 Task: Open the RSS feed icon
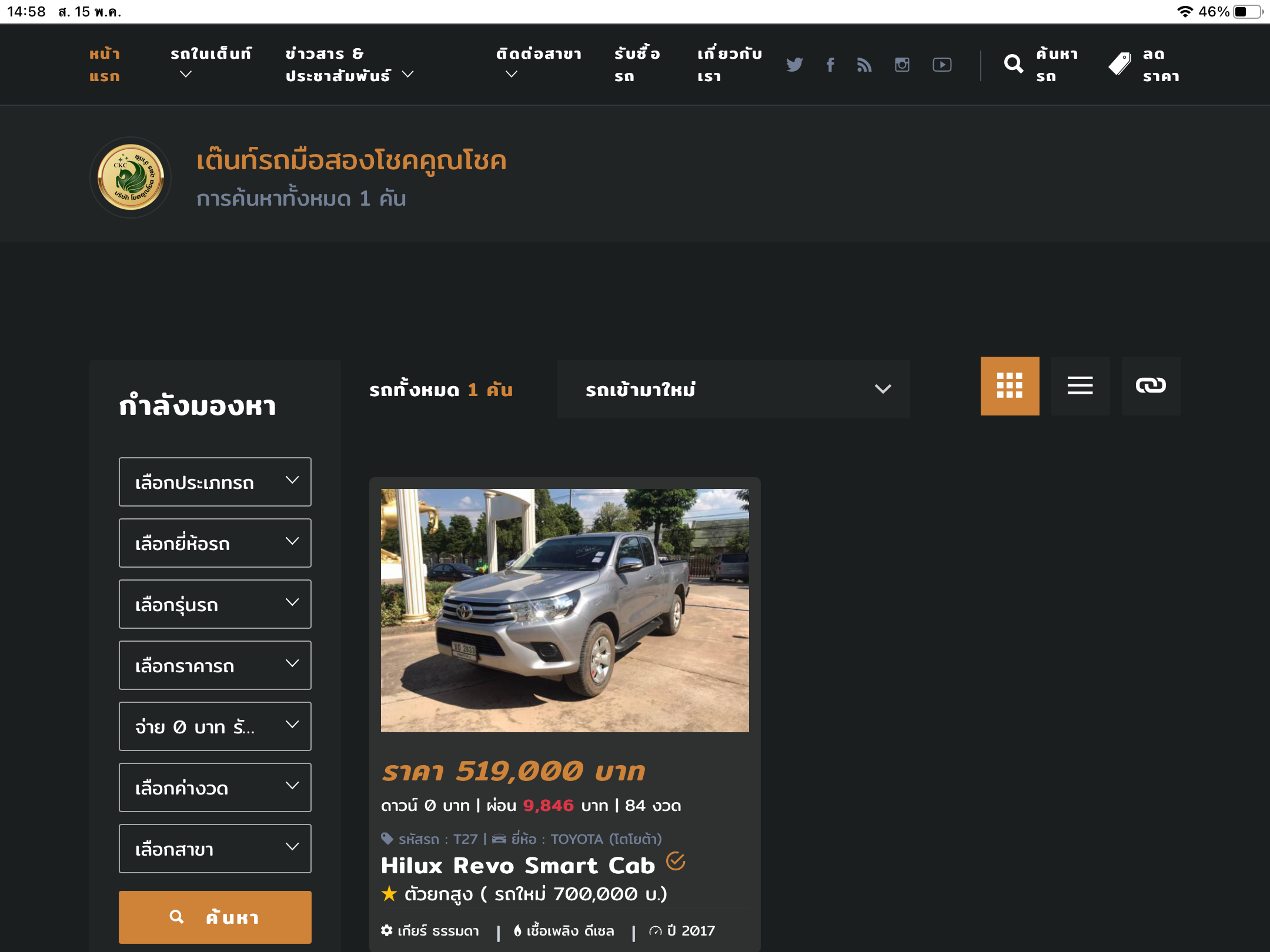coord(864,65)
